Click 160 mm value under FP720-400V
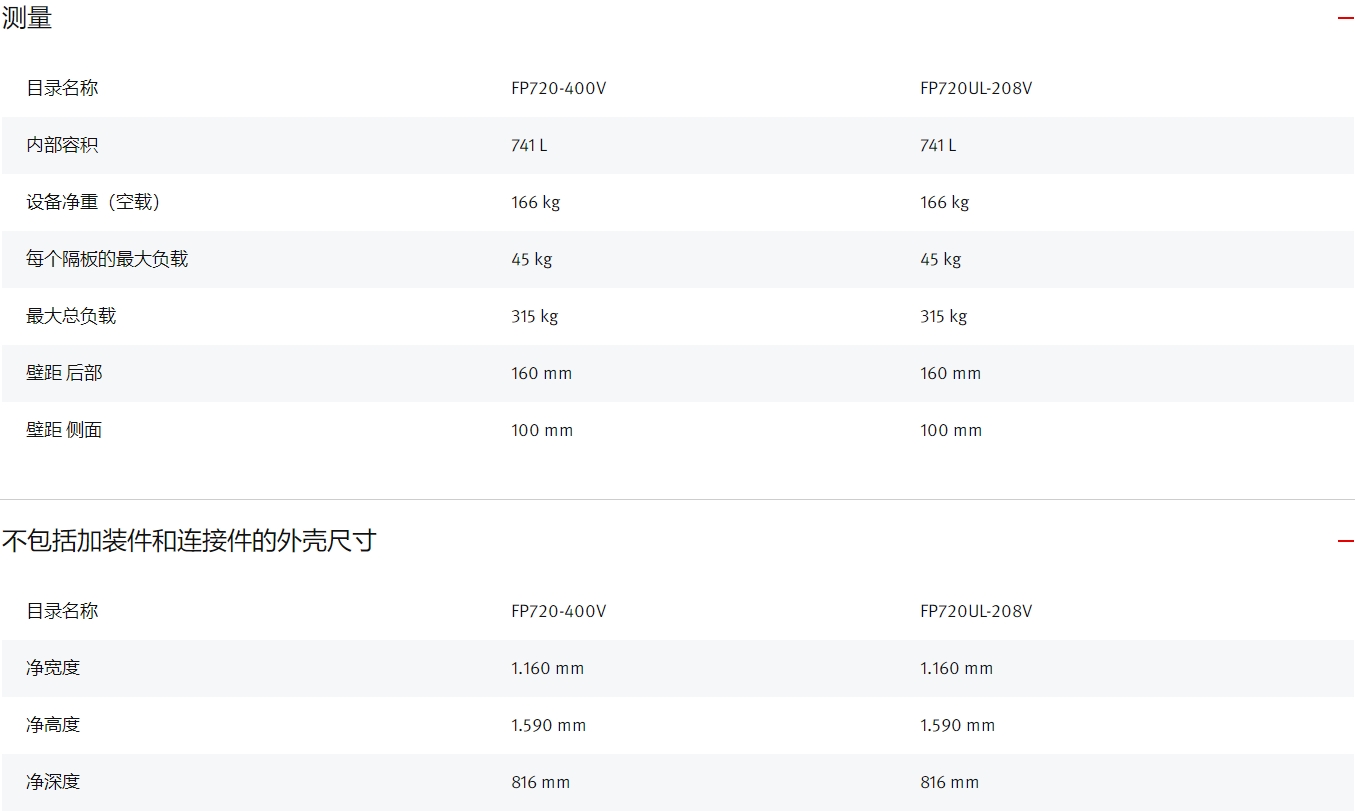This screenshot has height=811, width=1355. point(542,373)
